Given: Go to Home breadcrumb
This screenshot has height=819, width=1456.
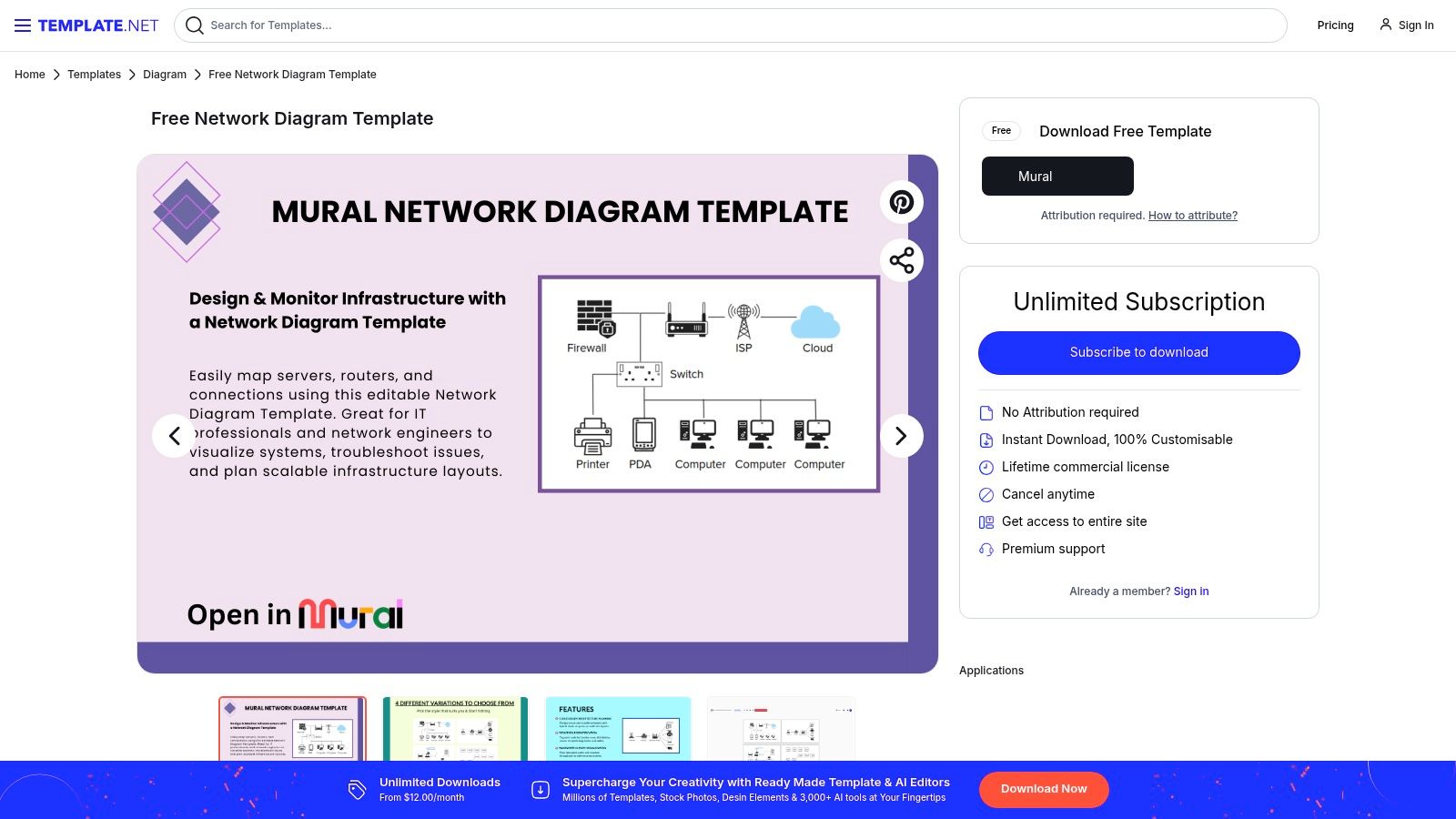Looking at the screenshot, I should pos(30,75).
